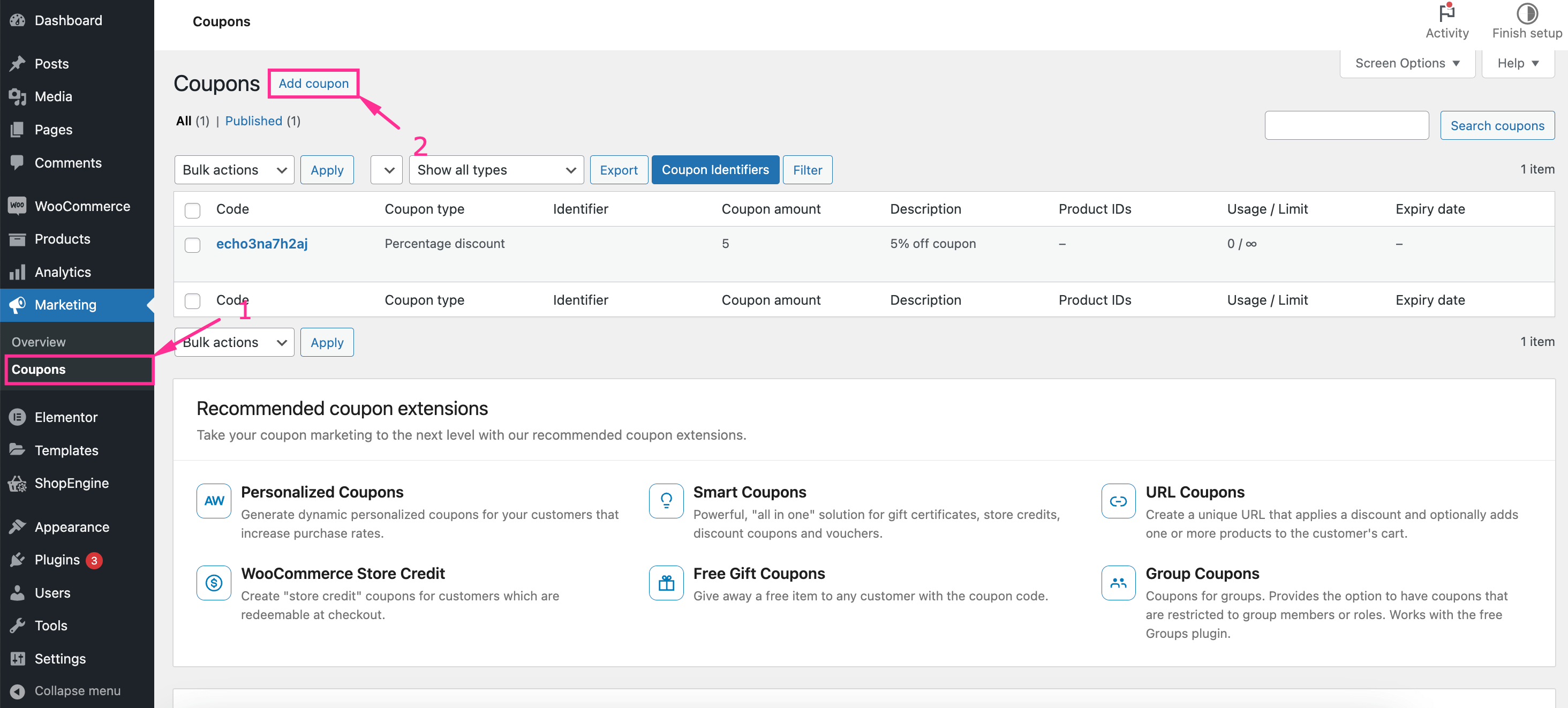1568x708 pixels.
Task: Click the Activity flag icon
Action: (x=1446, y=13)
